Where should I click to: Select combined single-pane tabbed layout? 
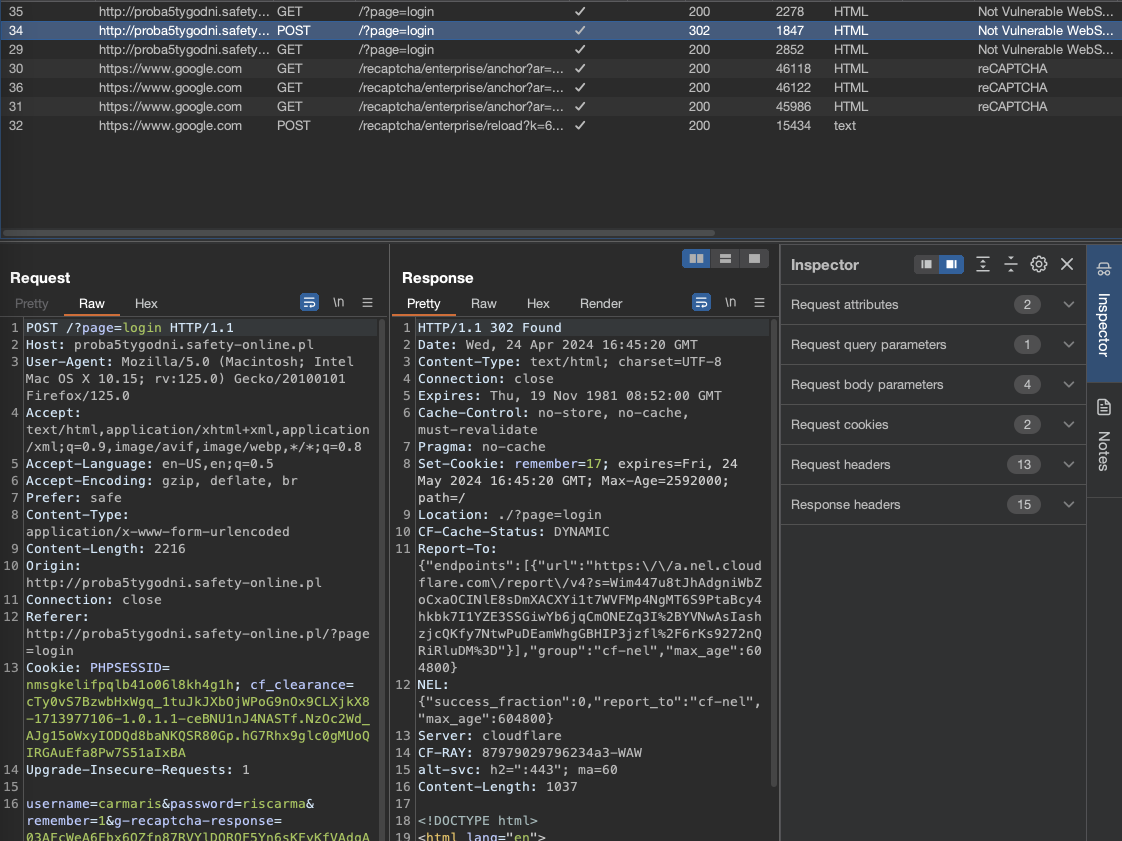click(755, 258)
